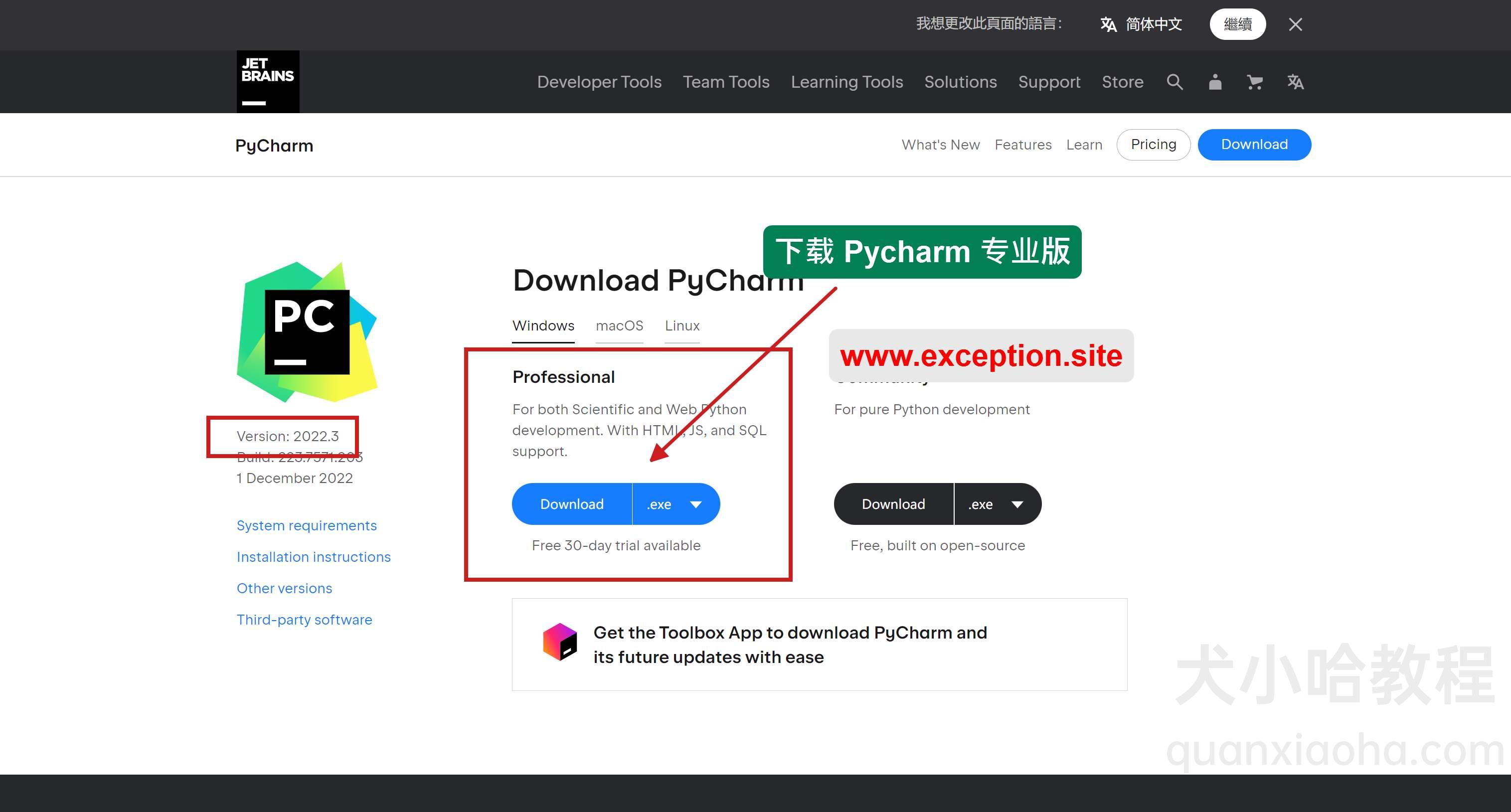Click the blue Download button in header
1511x812 pixels.
(1254, 145)
